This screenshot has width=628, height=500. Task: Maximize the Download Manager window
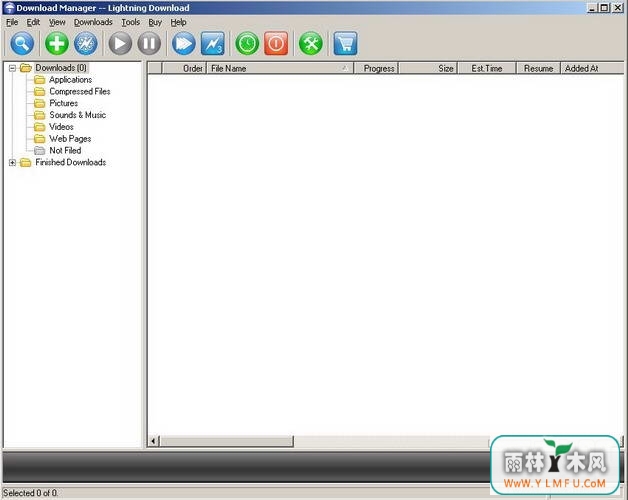[604, 8]
